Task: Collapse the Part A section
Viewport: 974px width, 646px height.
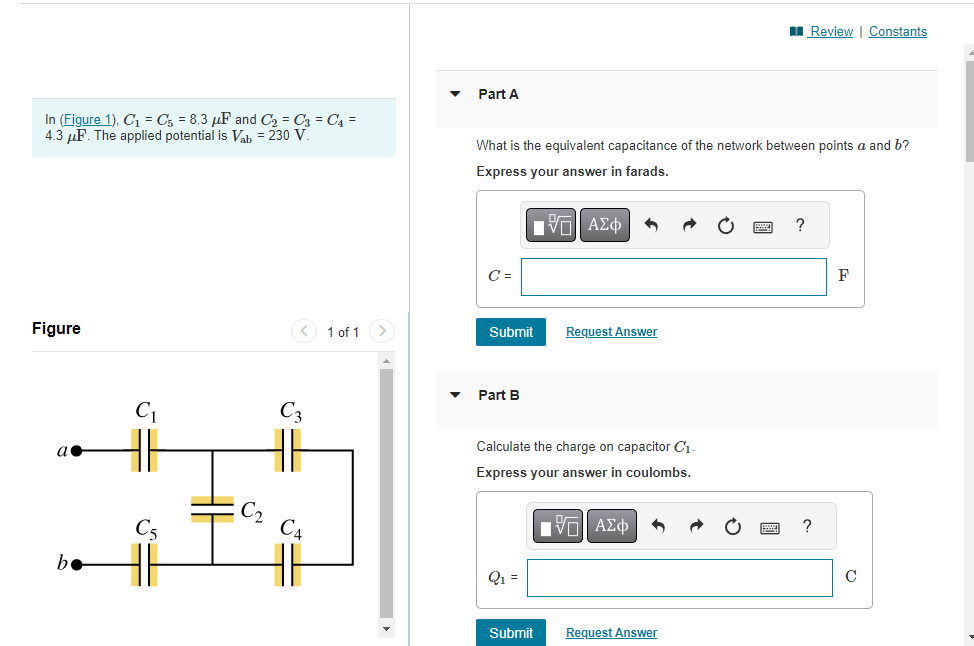Action: [x=455, y=94]
